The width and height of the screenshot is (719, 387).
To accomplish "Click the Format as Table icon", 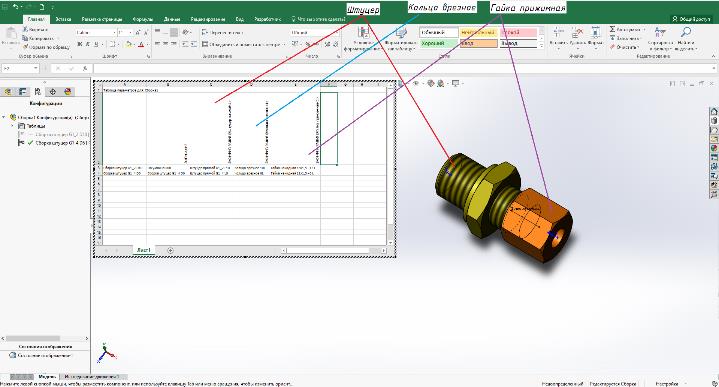I will click(x=401, y=33).
